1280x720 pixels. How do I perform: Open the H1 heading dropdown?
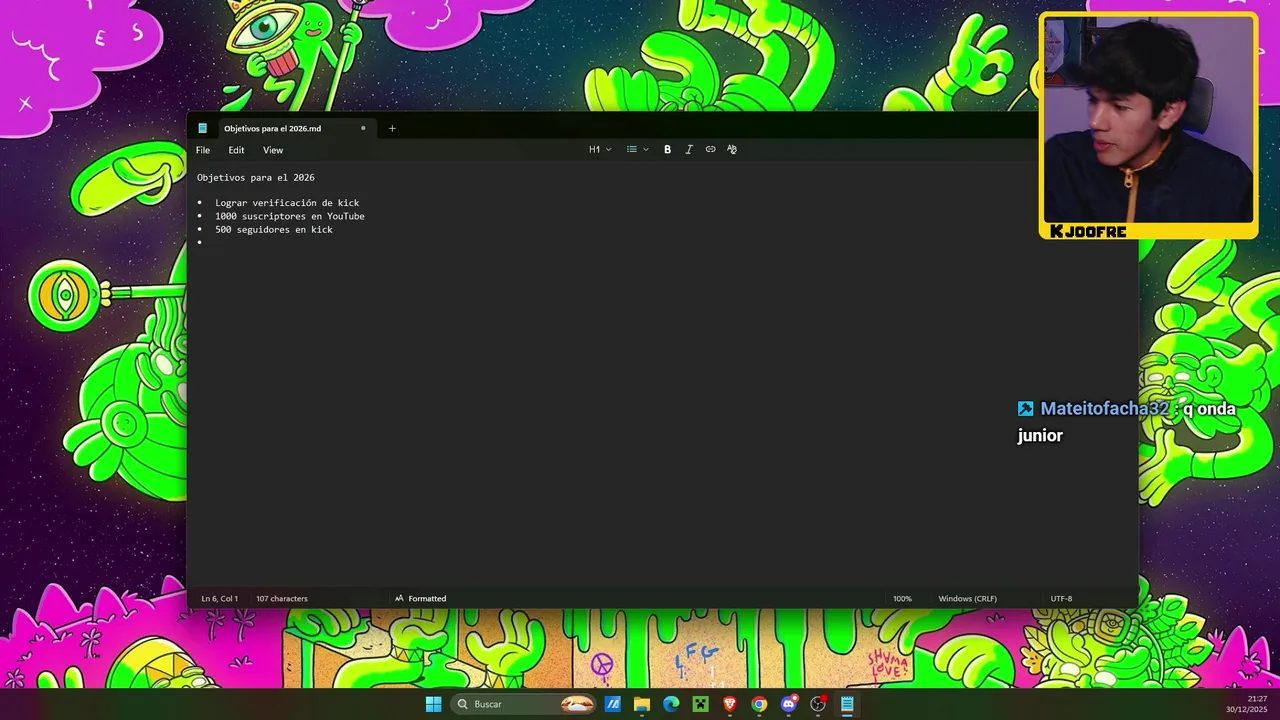(600, 149)
